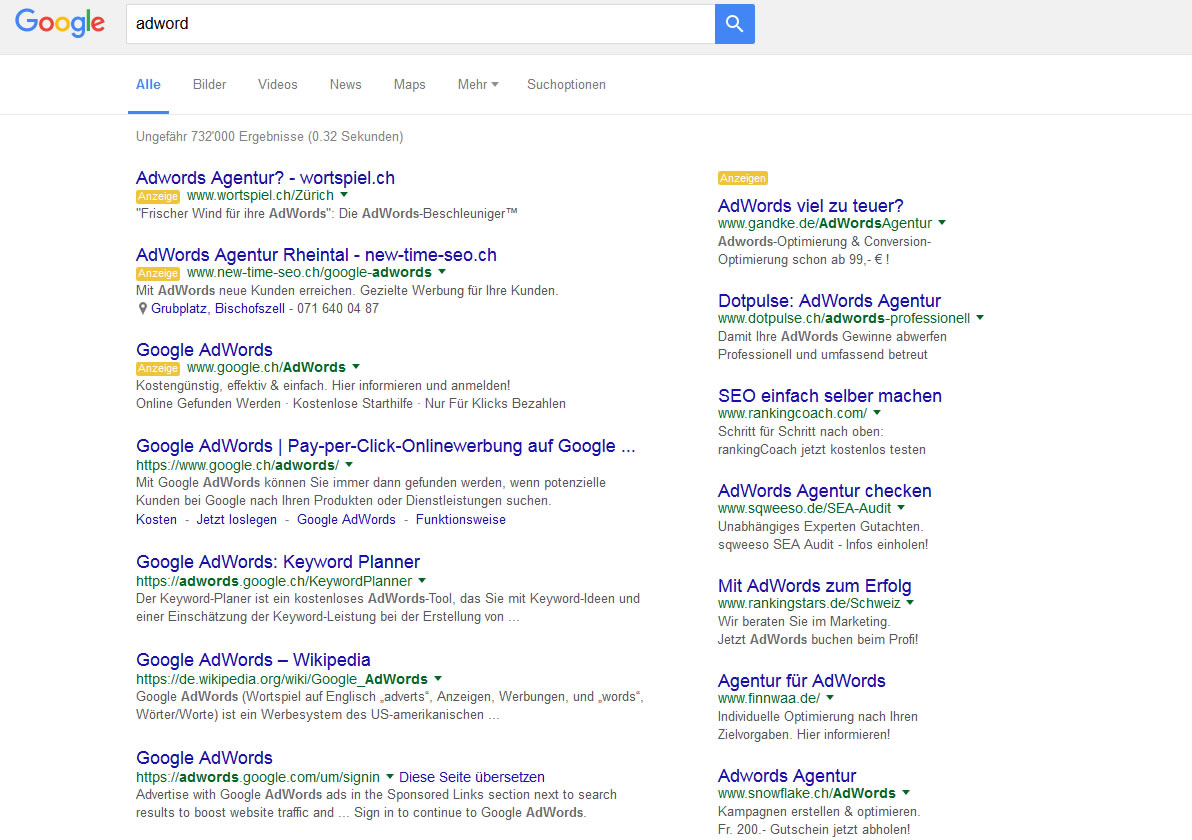This screenshot has height=840, width=1192.
Task: Expand the arrow beside adwords.google.ch/KeywordPlanner
Action: point(422,581)
